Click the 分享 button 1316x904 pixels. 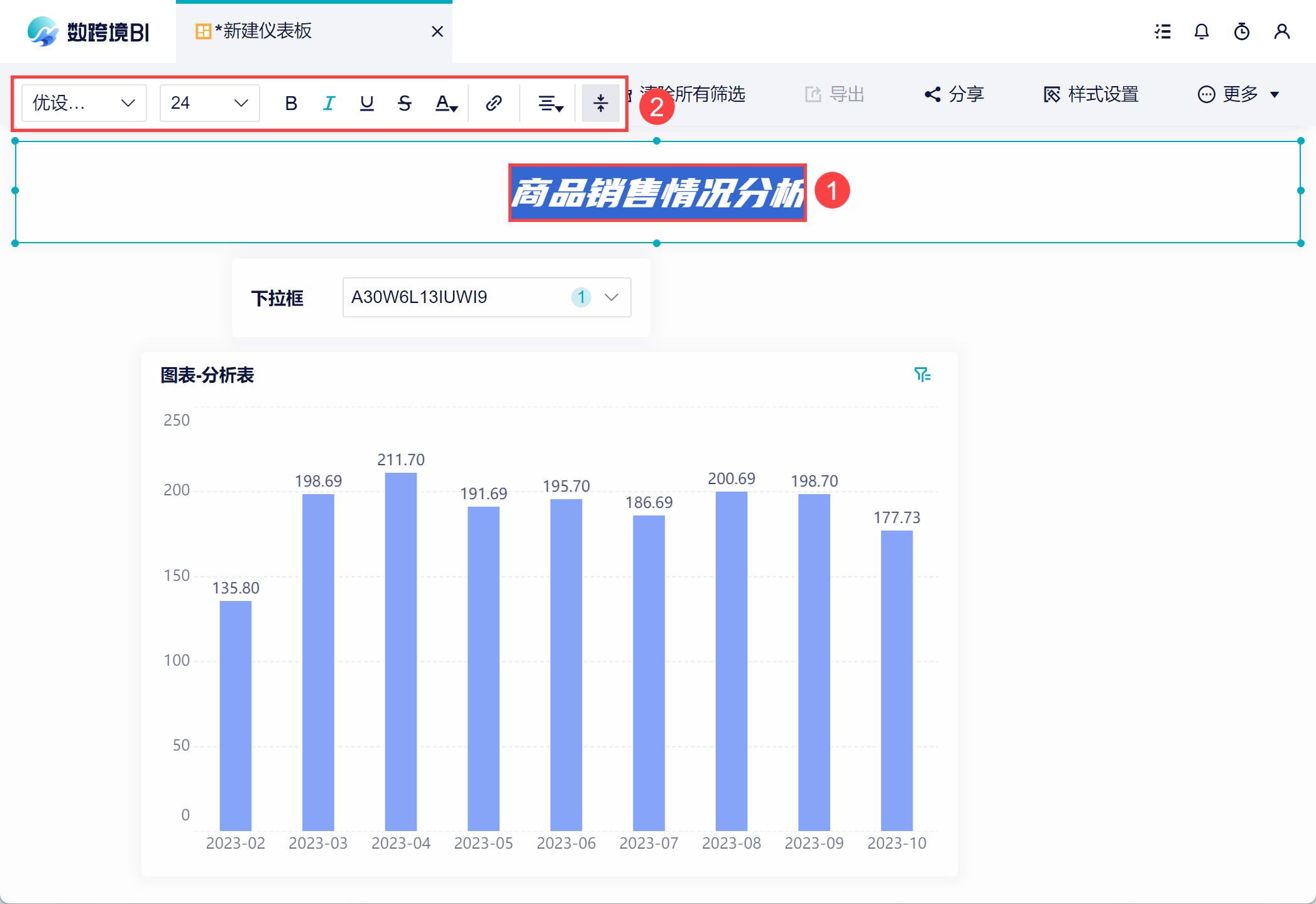tap(954, 94)
